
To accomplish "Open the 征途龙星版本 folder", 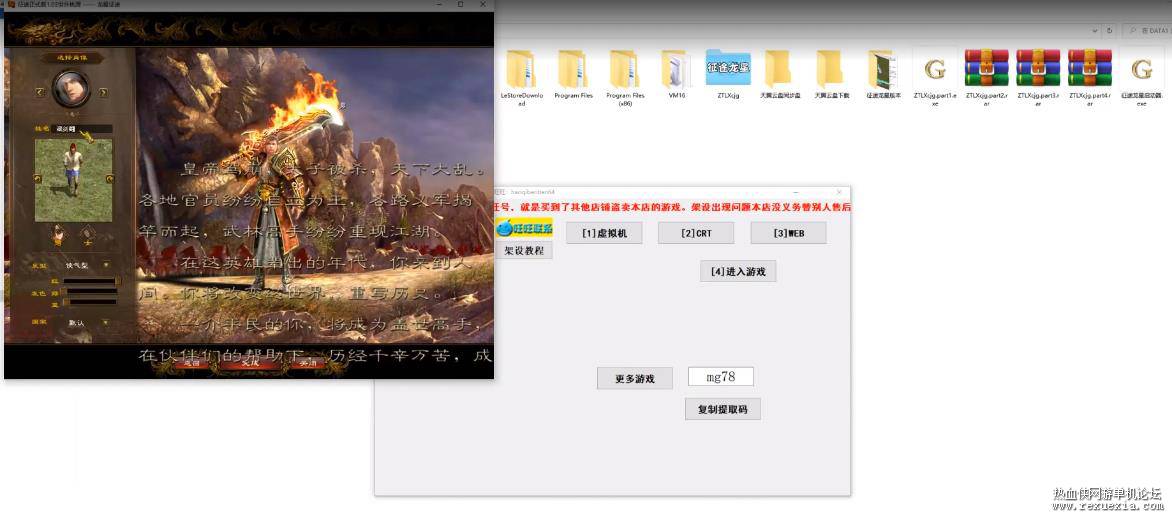I will click(x=883, y=74).
